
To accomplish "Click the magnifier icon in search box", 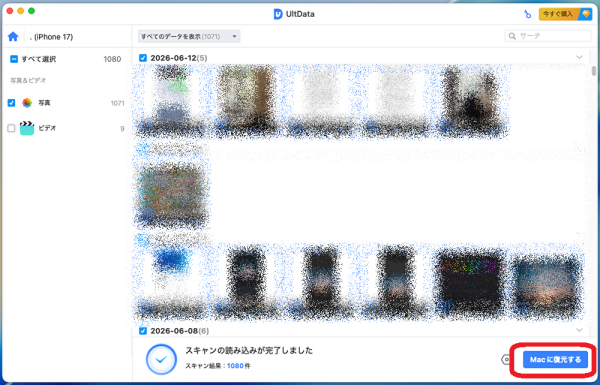I will point(512,36).
